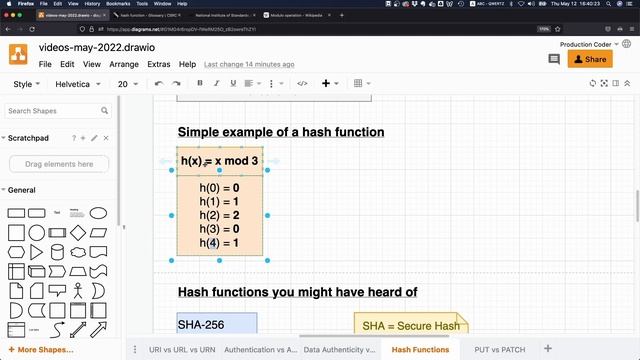Click the draw.io orange logo
Viewport: 640px width, 360px height.
18,55
